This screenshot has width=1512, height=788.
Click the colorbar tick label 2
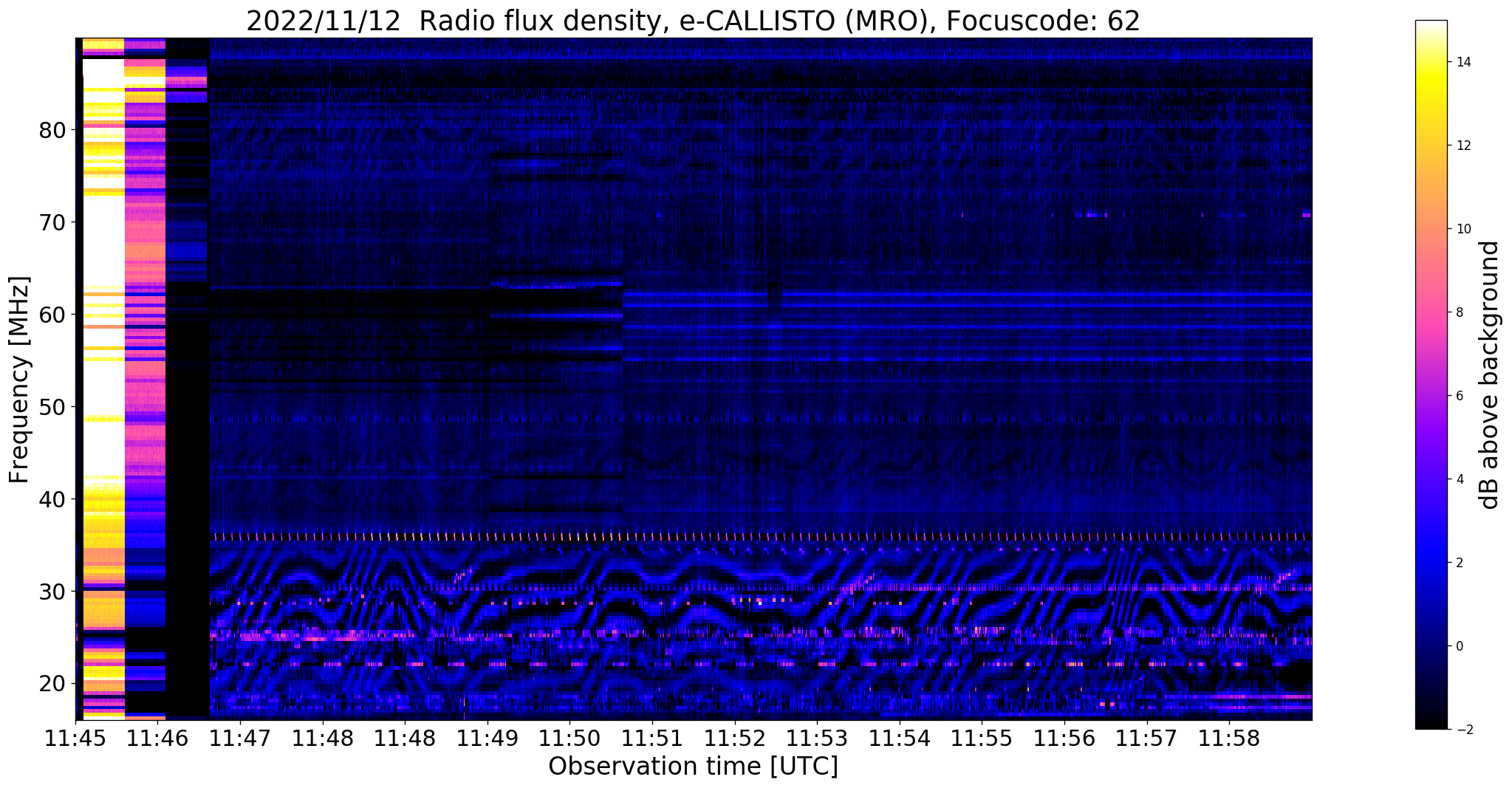pos(1459,563)
